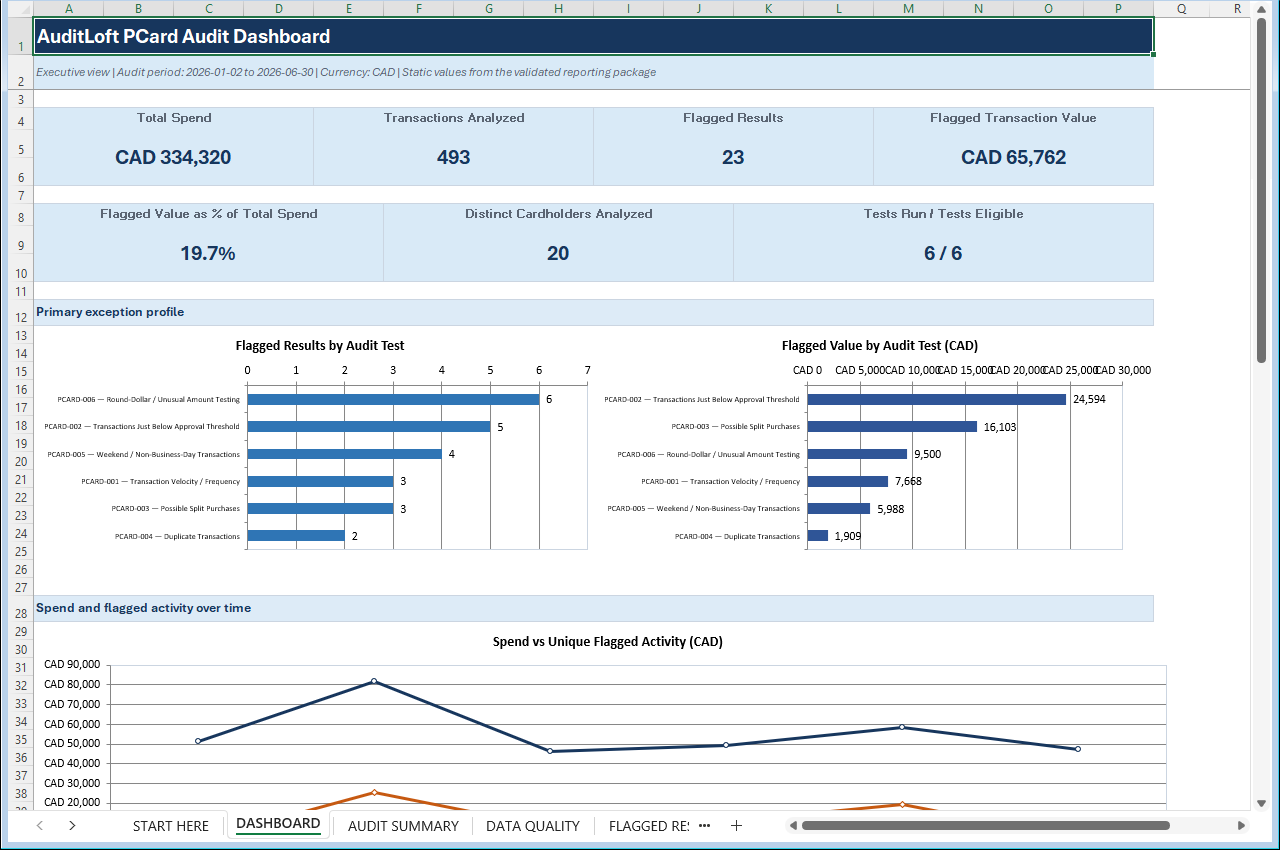1280x850 pixels.
Task: Select column R header
Action: 1237,8
